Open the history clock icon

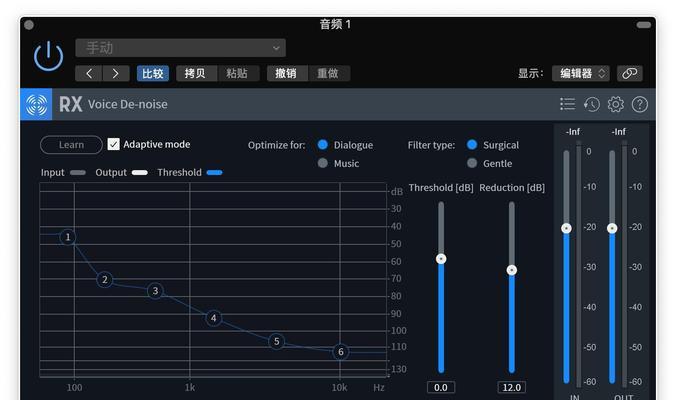(x=592, y=104)
